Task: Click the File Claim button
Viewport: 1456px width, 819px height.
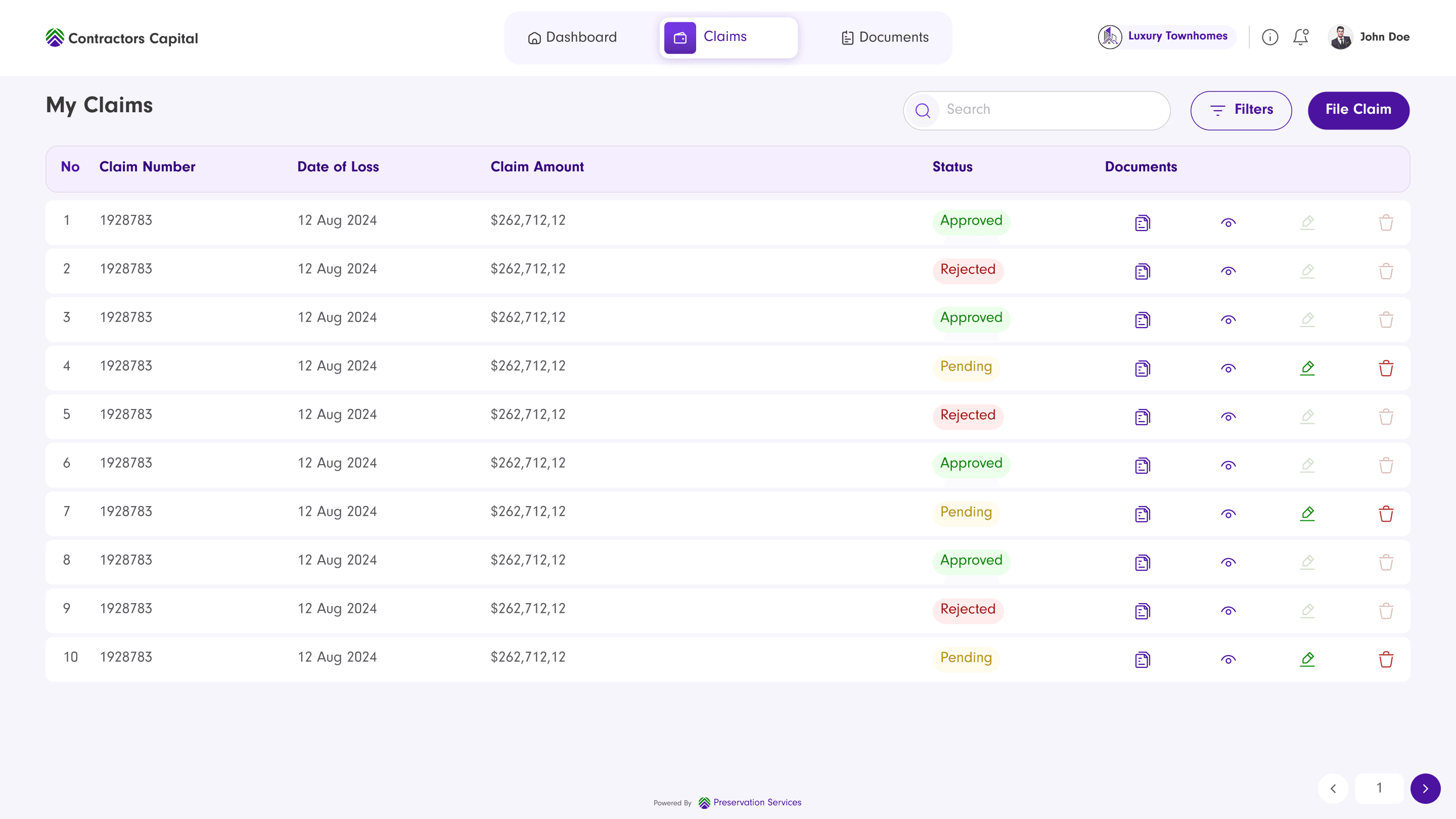Action: (x=1359, y=110)
